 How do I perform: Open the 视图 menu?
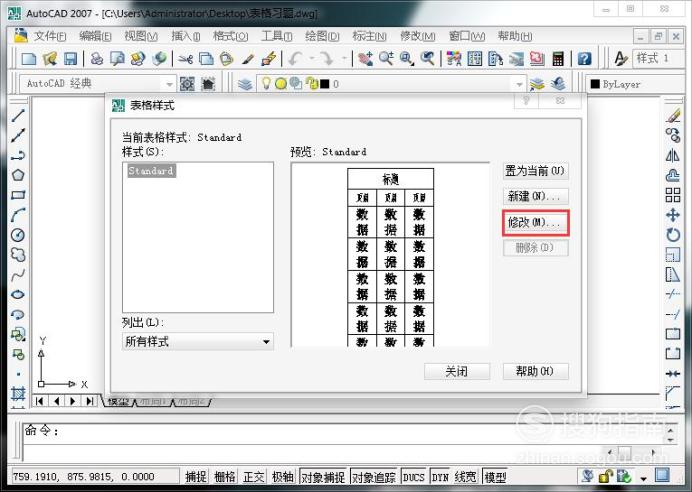tap(141, 36)
